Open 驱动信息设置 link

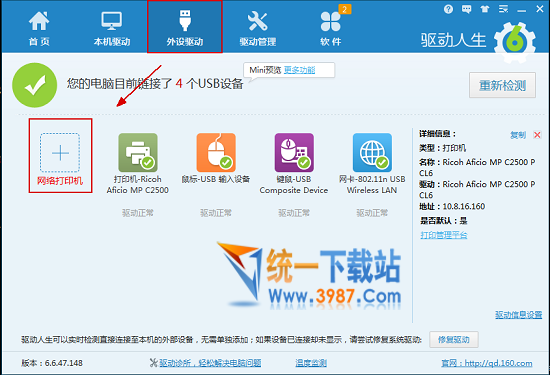click(518, 315)
